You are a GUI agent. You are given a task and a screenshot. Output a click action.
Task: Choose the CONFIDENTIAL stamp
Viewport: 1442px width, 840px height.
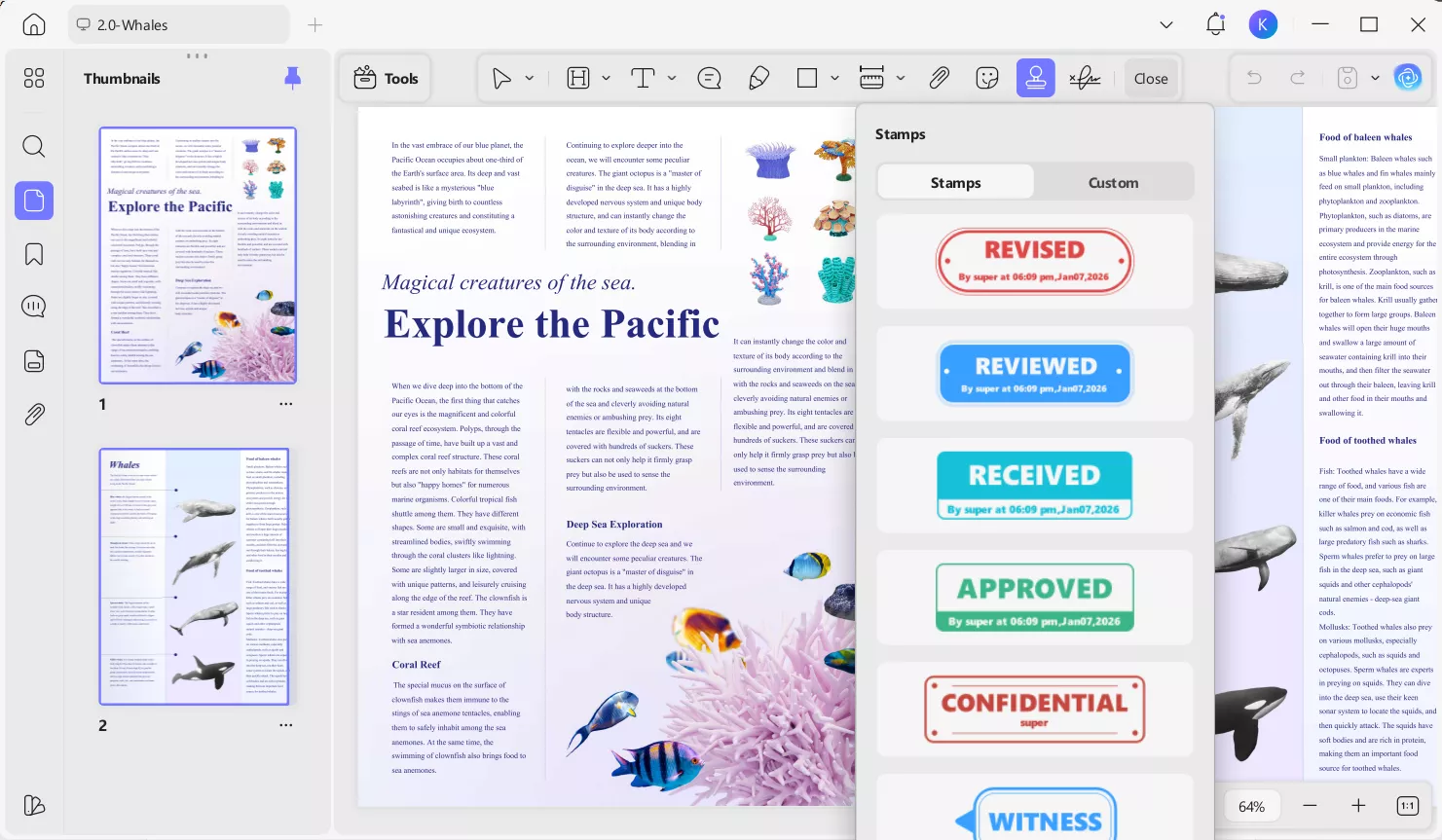pos(1034,710)
